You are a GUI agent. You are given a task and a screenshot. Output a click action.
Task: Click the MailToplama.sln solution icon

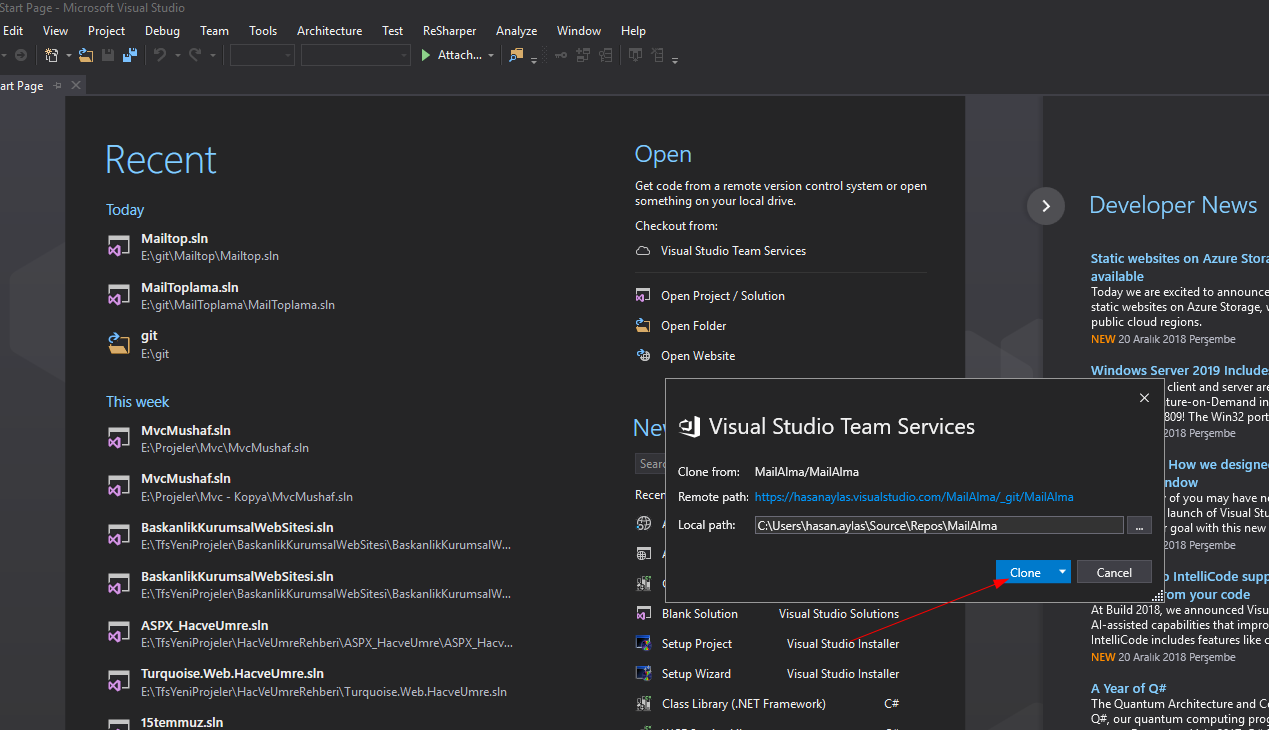pos(119,295)
